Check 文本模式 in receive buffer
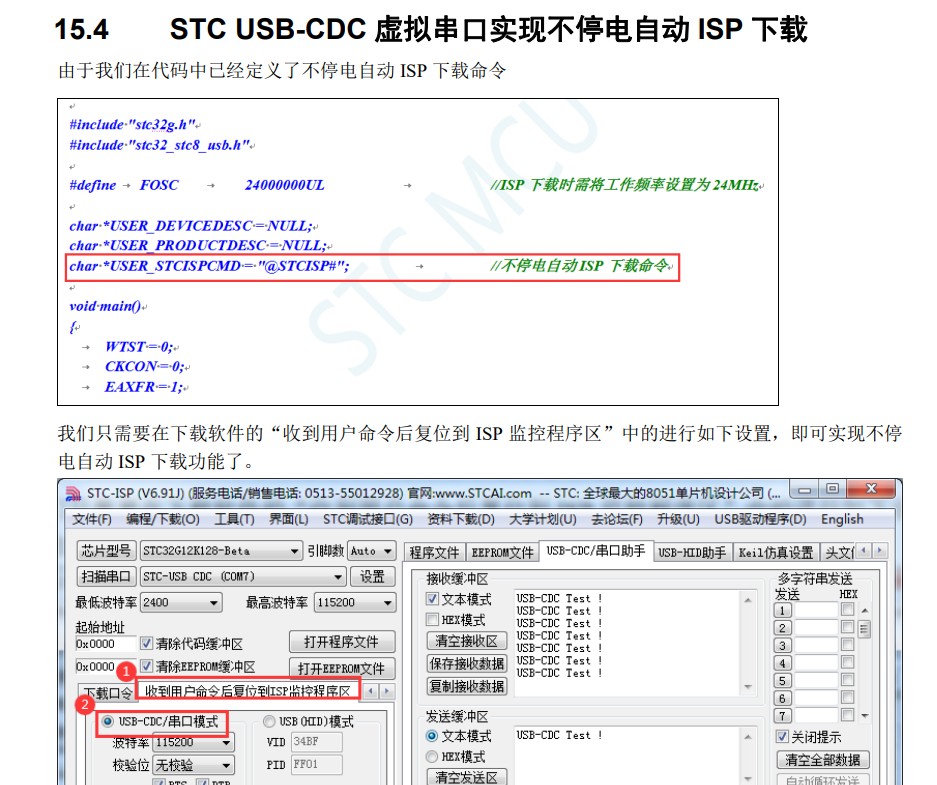 (x=433, y=599)
